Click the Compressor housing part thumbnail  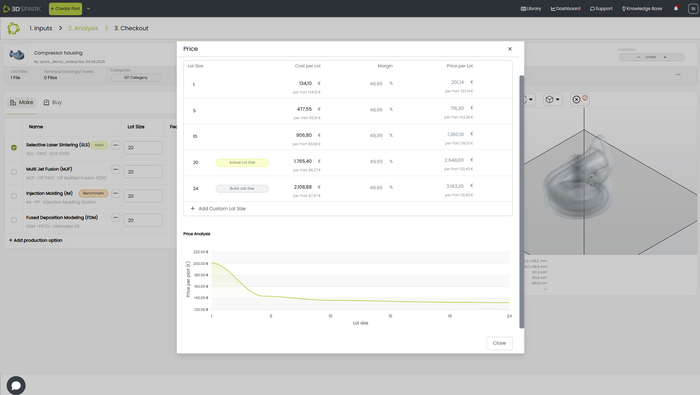click(17, 55)
